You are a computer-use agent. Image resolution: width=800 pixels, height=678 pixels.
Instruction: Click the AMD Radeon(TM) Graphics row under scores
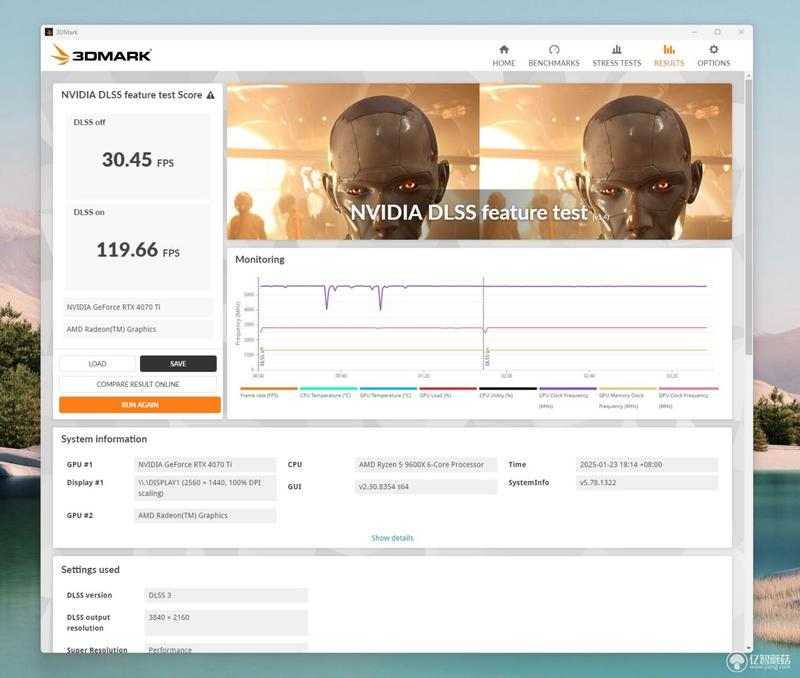coord(138,329)
